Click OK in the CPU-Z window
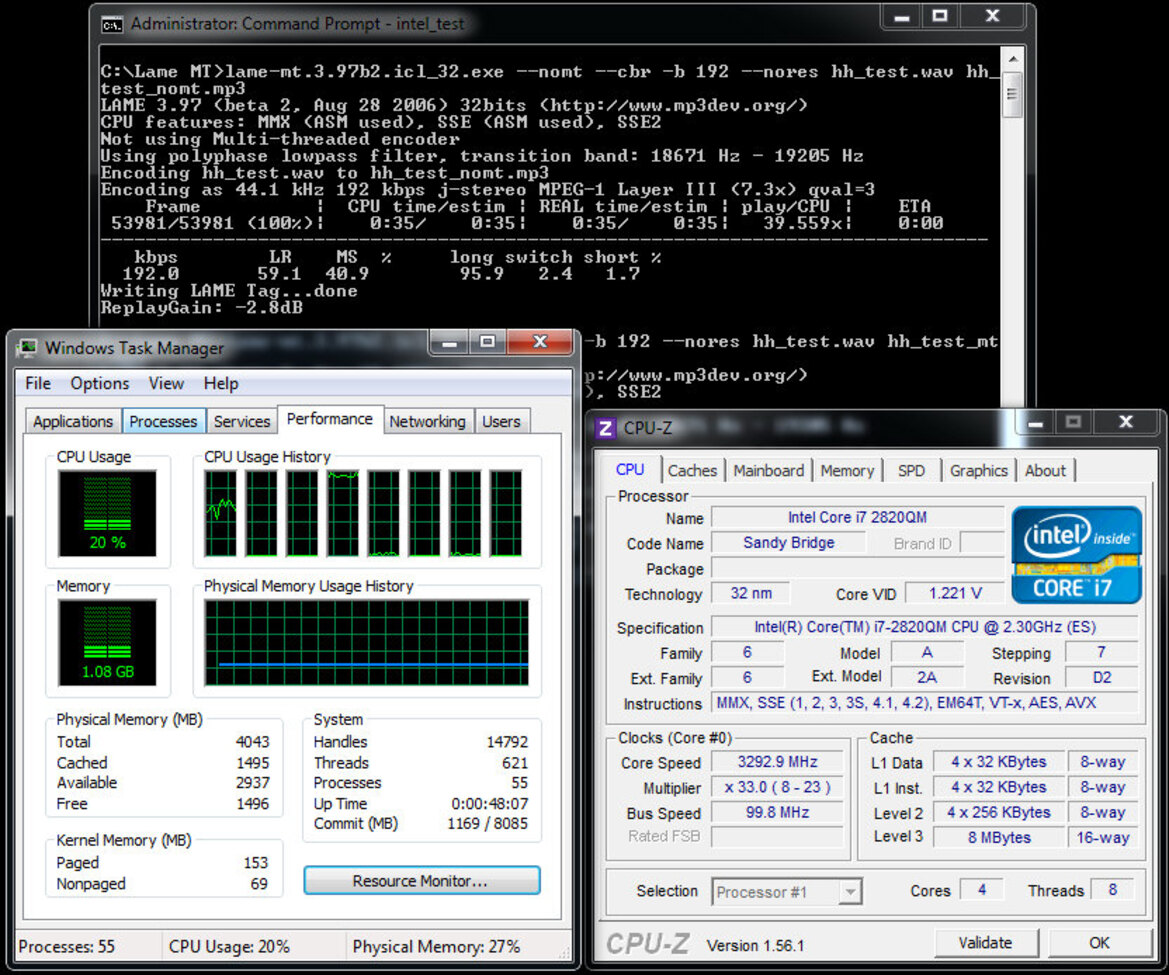1169x975 pixels. tap(1099, 943)
